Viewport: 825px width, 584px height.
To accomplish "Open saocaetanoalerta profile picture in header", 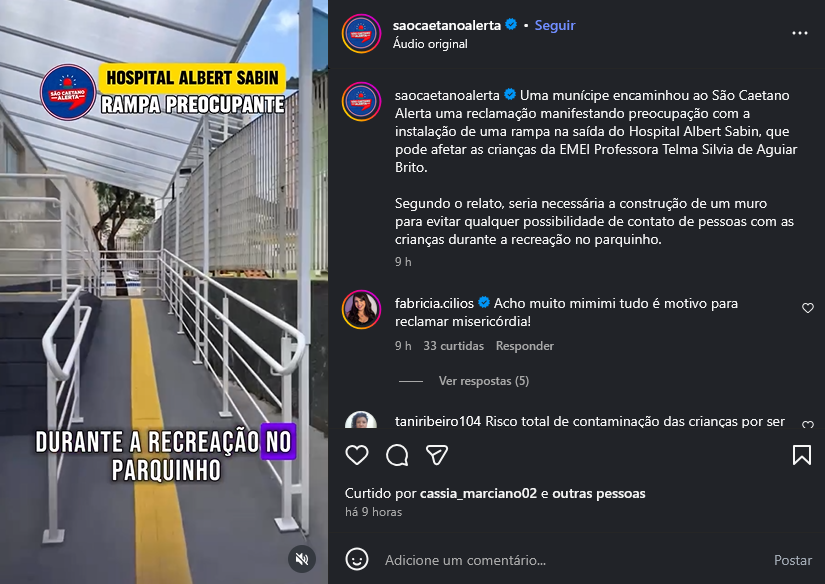I will (x=361, y=33).
